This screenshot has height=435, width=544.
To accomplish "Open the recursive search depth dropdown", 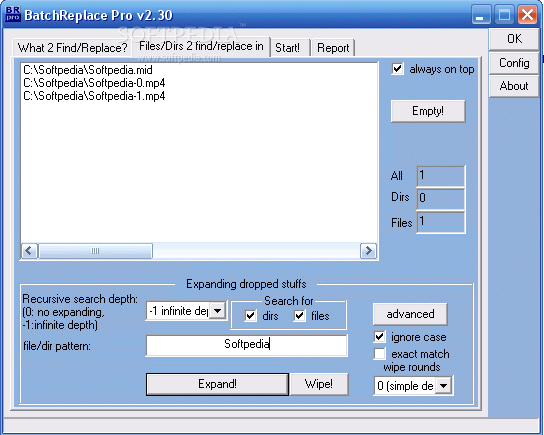I will (x=218, y=310).
